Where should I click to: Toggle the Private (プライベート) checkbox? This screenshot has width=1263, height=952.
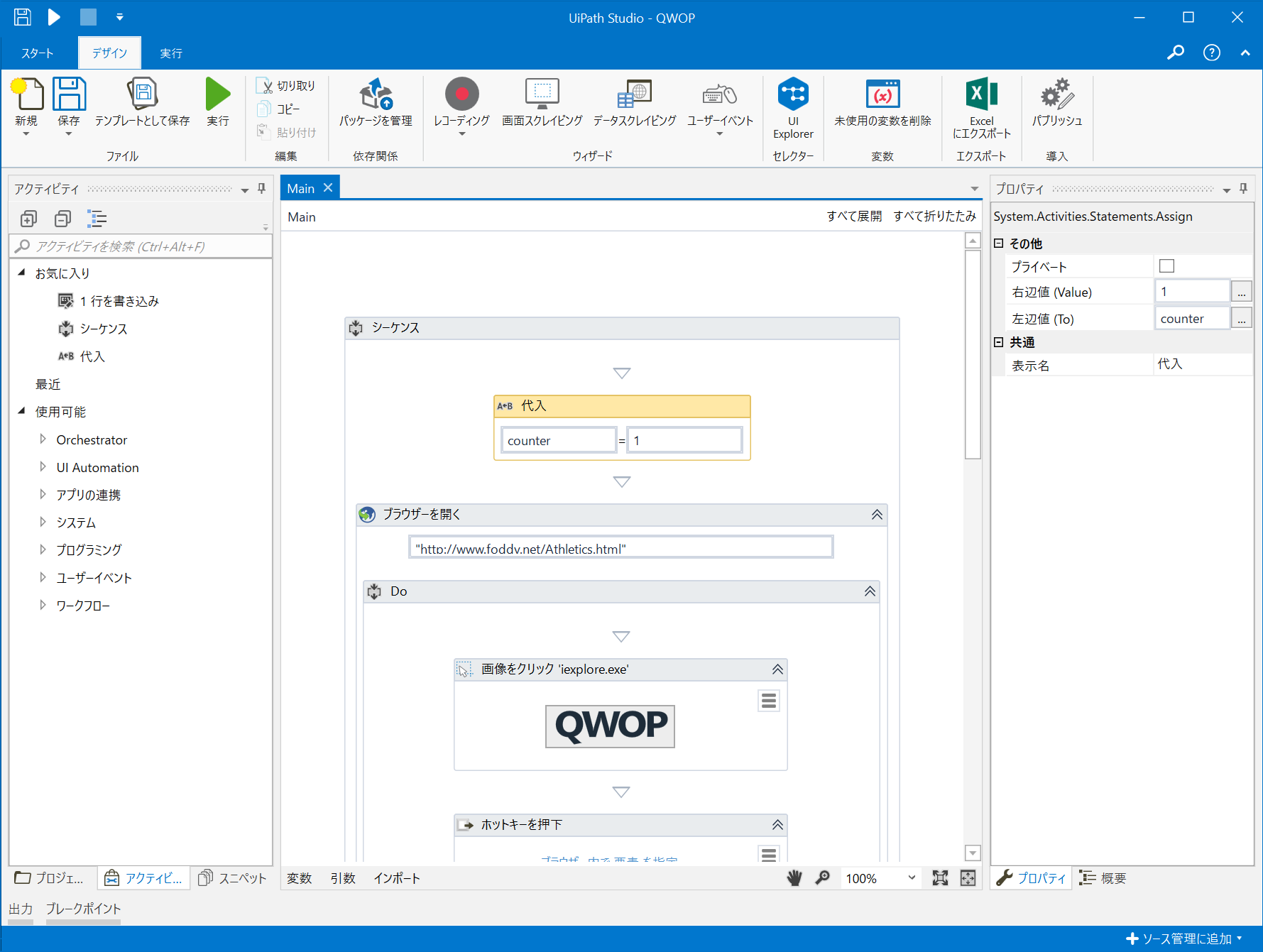[1166, 266]
